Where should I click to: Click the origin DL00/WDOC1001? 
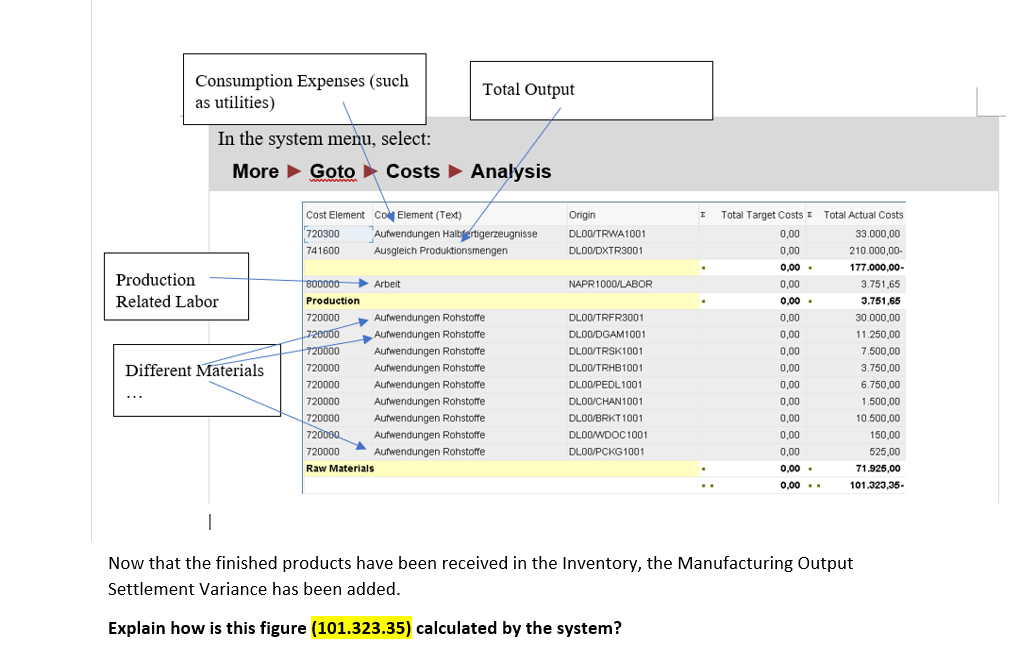click(608, 435)
